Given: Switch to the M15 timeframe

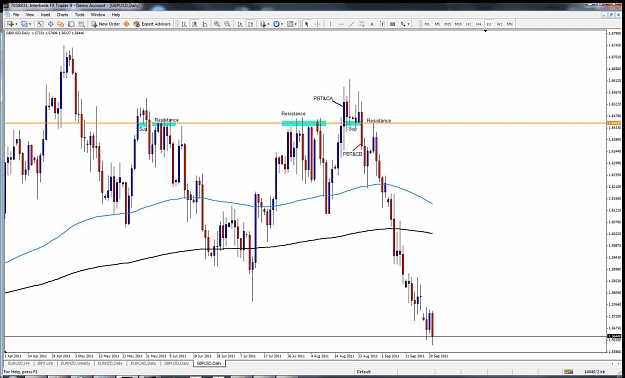Looking at the screenshot, I should point(448,24).
